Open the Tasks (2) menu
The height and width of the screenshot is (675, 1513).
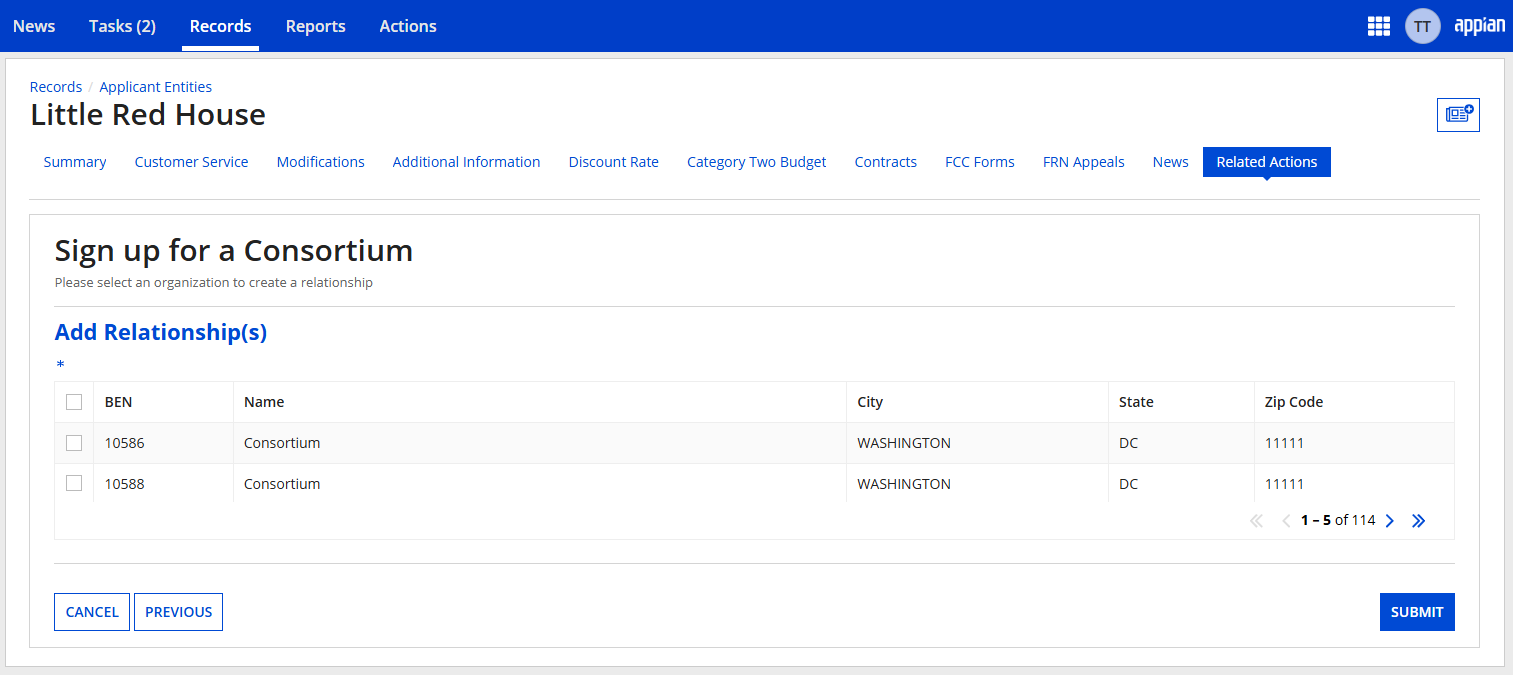point(122,26)
